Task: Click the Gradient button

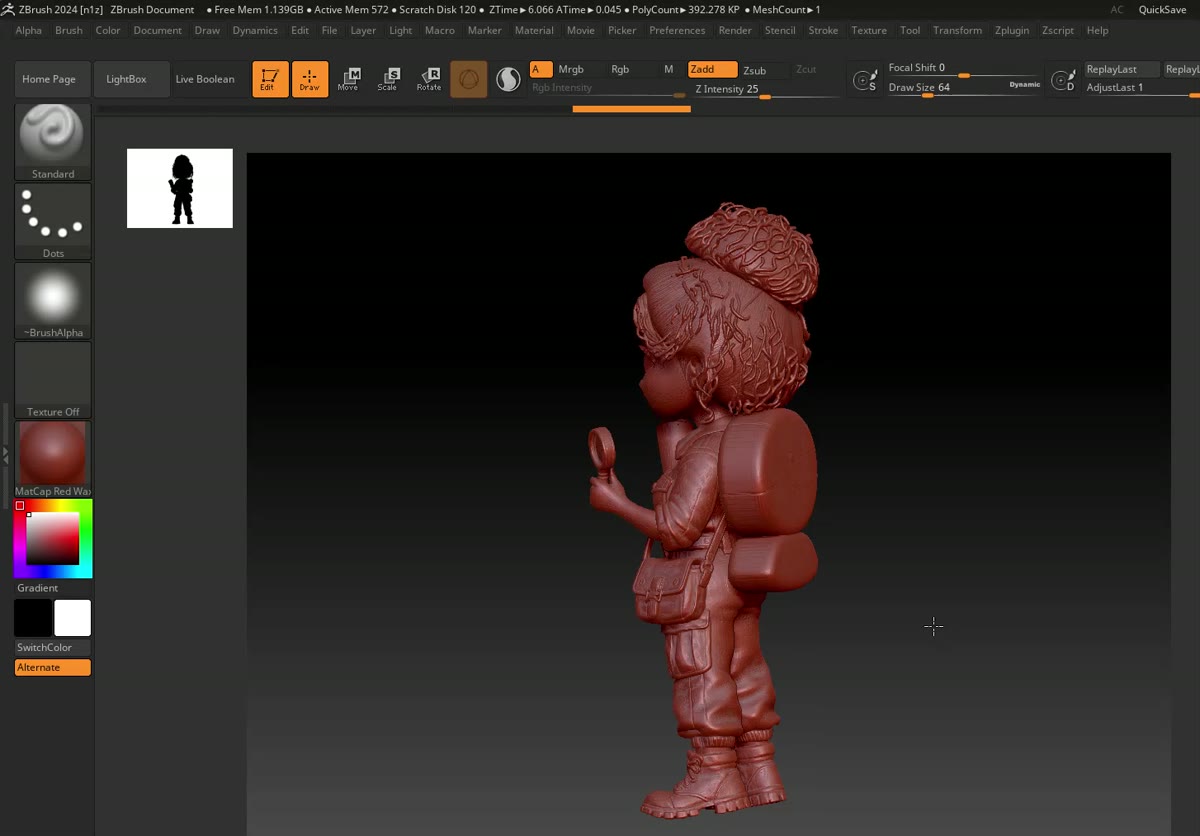Action: [38, 588]
